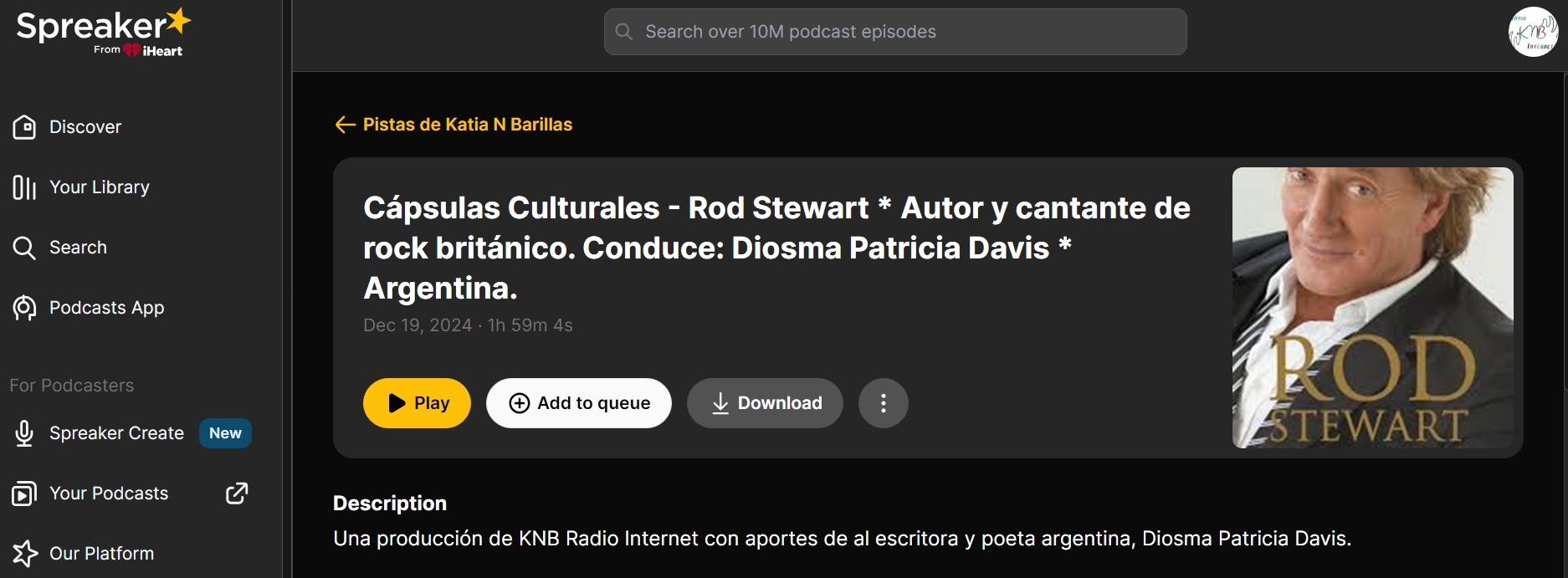Viewport: 1568px width, 578px height.
Task: Click the New badge beside Spreaker Create
Action: pos(225,433)
